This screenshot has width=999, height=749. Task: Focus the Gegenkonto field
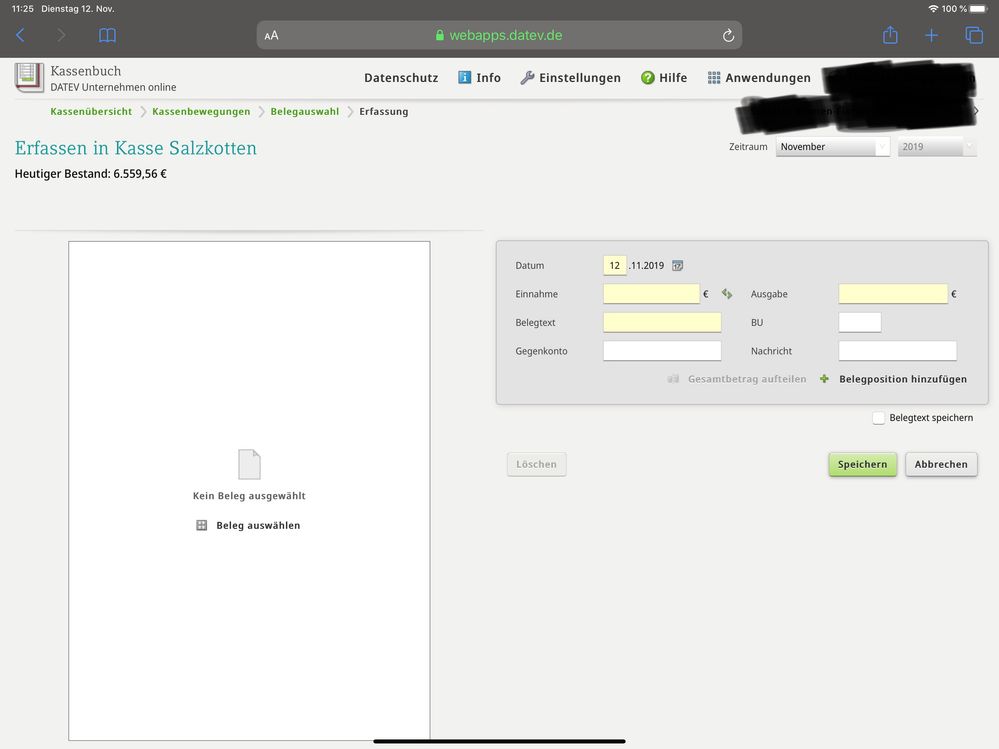click(x=662, y=351)
